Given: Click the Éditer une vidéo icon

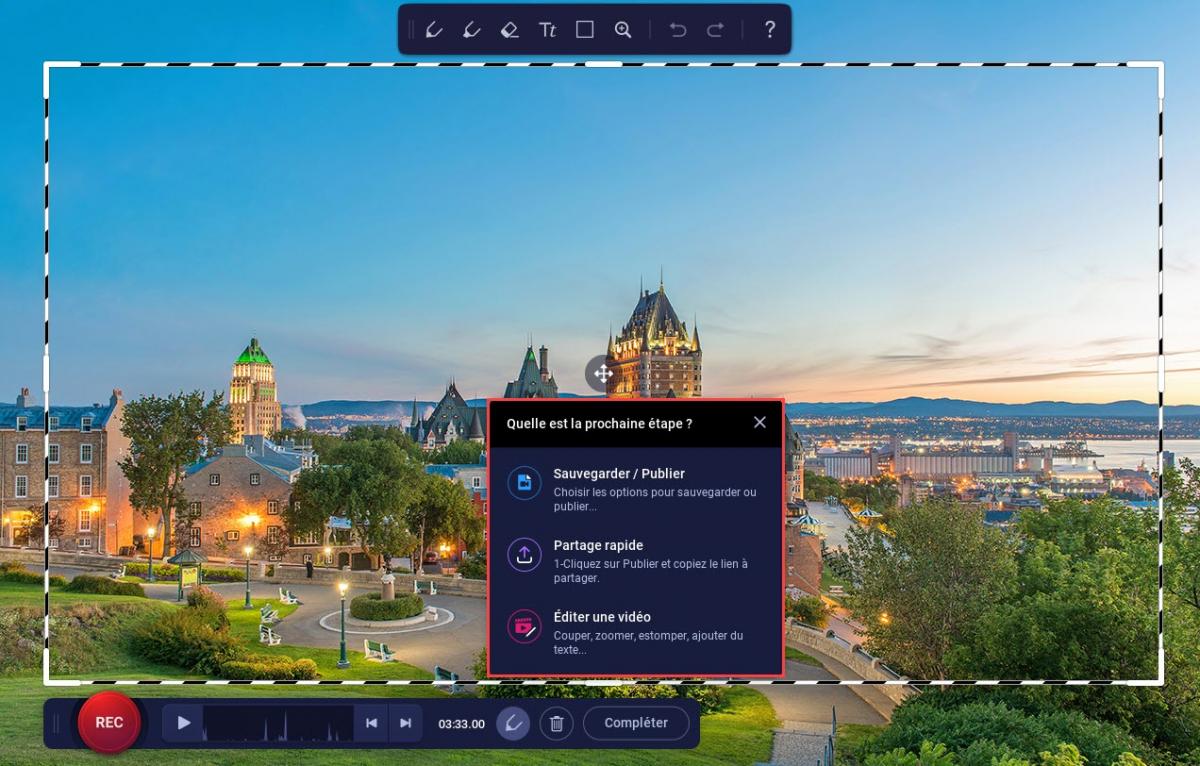Looking at the screenshot, I should click(524, 627).
